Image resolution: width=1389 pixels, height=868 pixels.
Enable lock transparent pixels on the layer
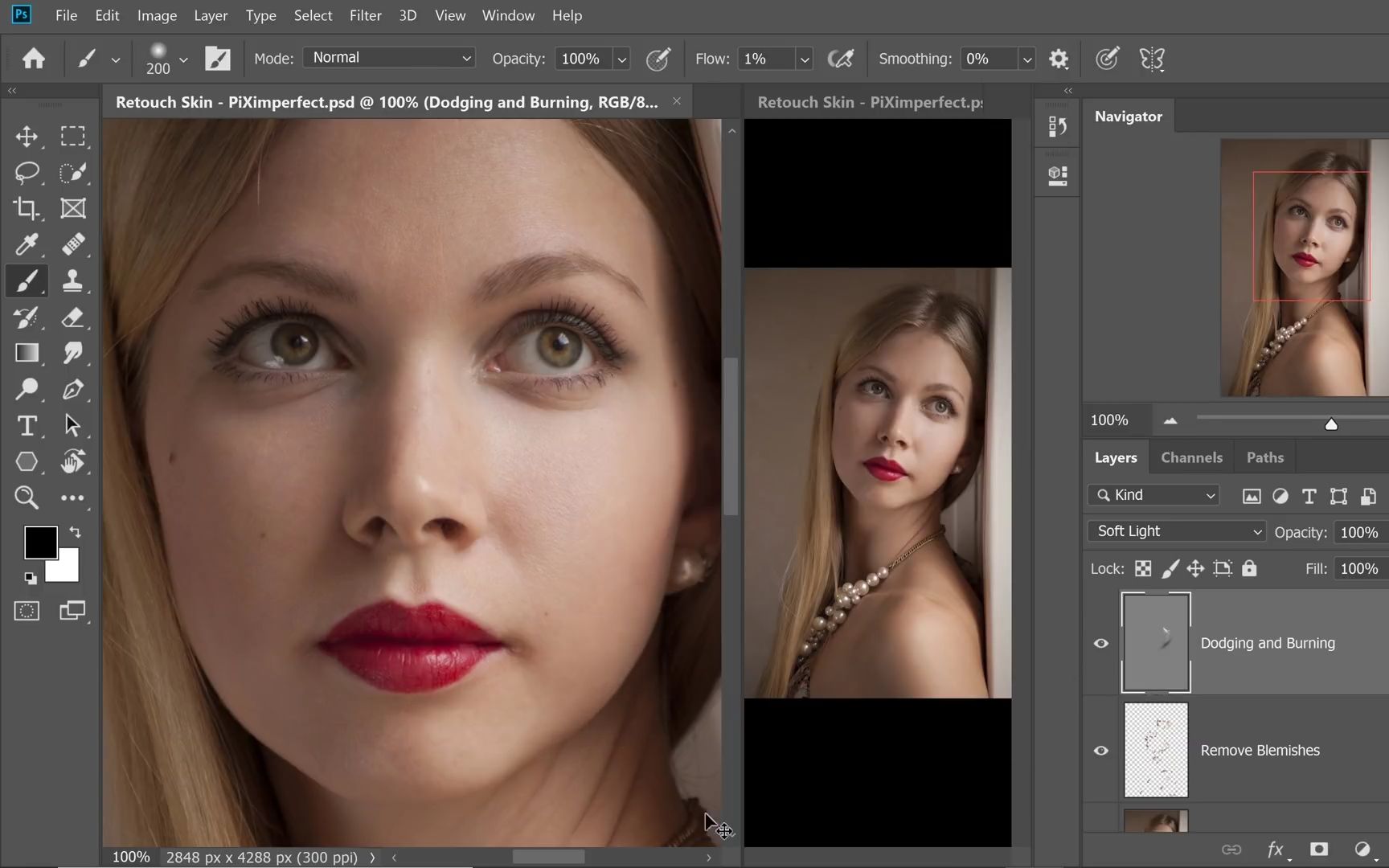click(x=1142, y=568)
